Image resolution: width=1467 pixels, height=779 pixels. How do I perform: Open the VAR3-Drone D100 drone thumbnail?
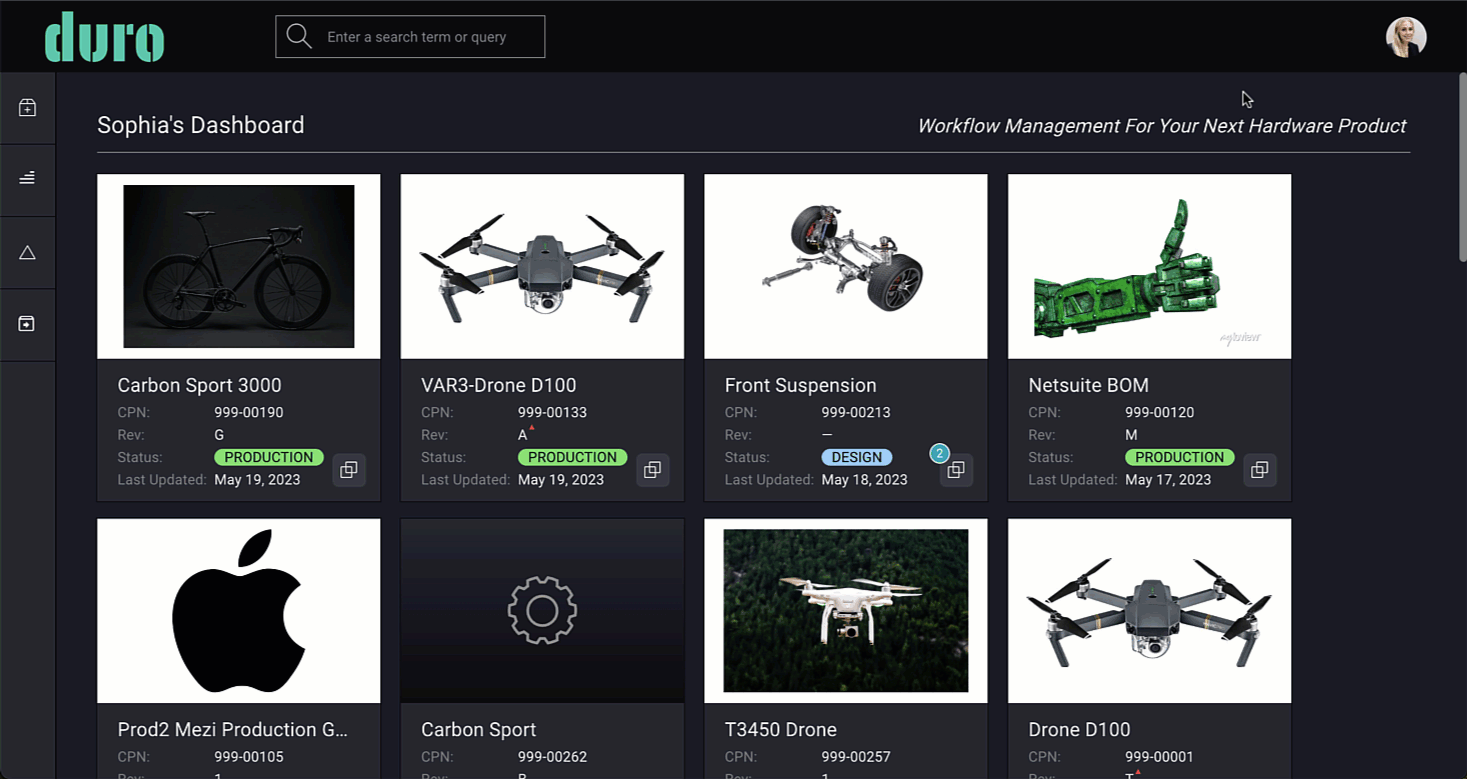[542, 267]
